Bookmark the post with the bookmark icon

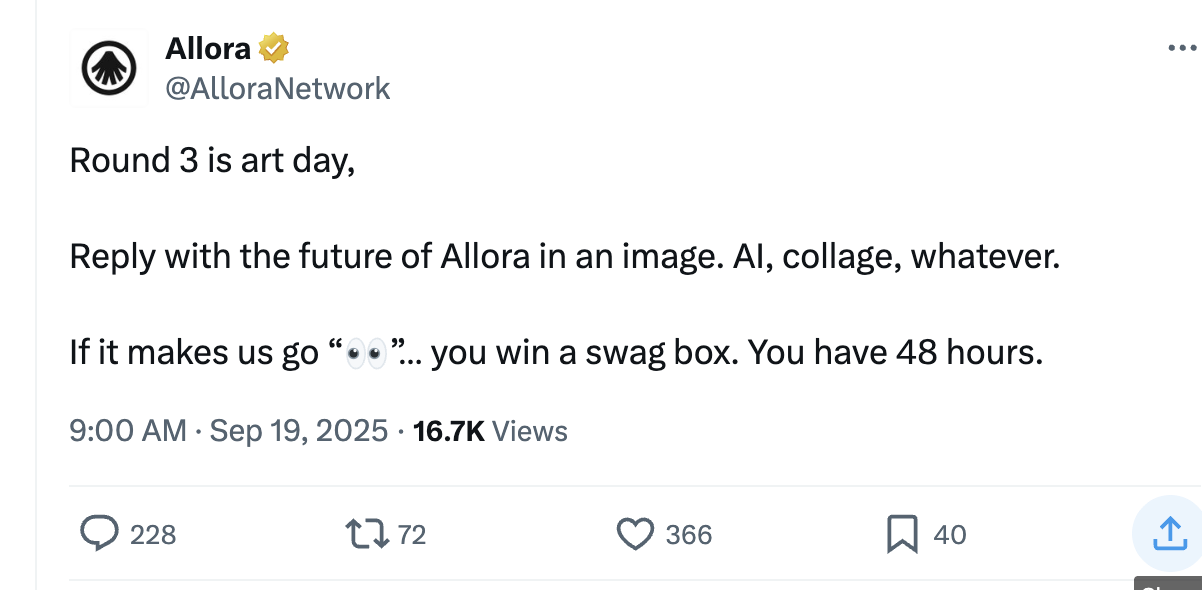[x=902, y=533]
